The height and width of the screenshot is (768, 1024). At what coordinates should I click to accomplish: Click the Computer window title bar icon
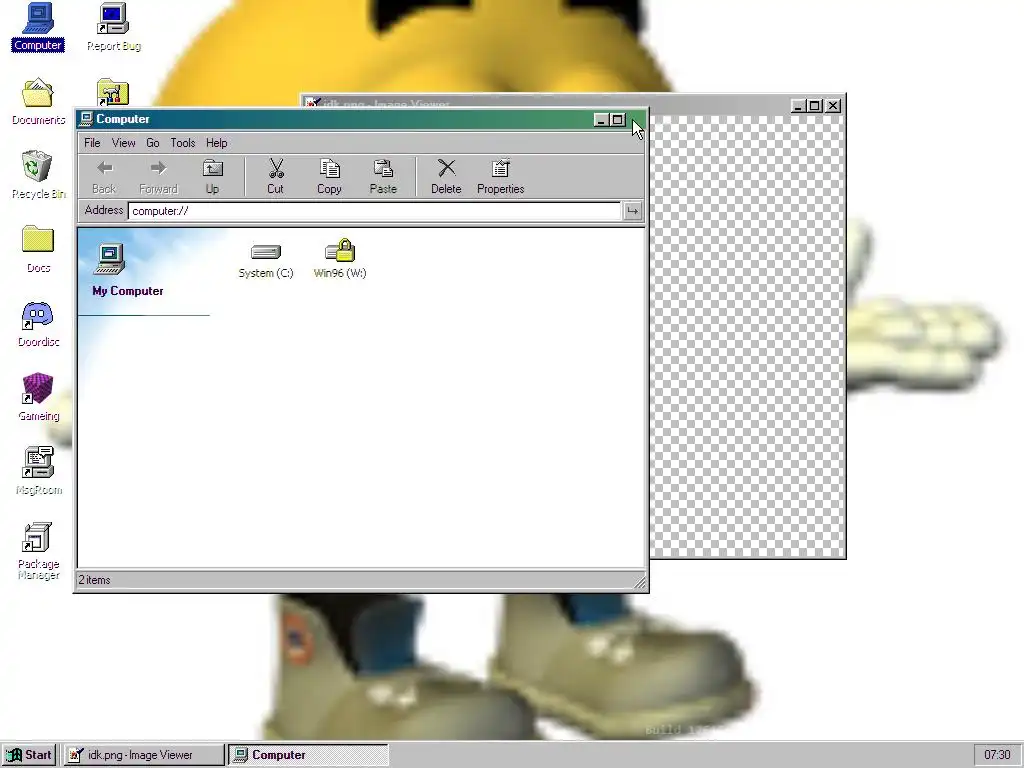click(86, 119)
